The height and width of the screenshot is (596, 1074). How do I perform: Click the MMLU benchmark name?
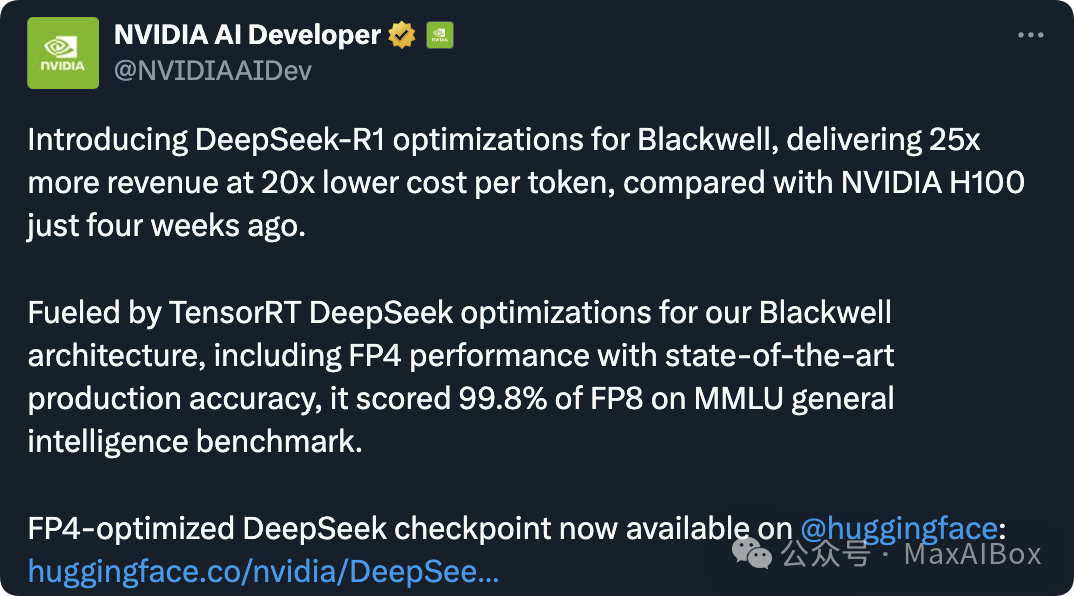pos(738,398)
